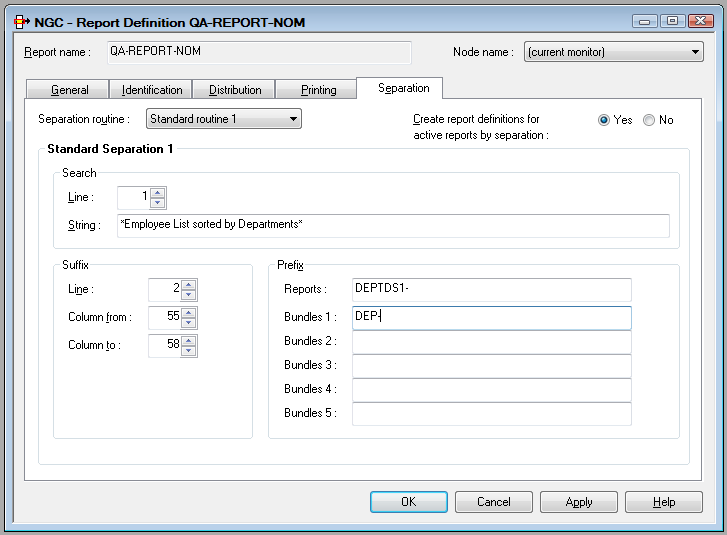Increase the Search Line spinner value

coord(158,193)
